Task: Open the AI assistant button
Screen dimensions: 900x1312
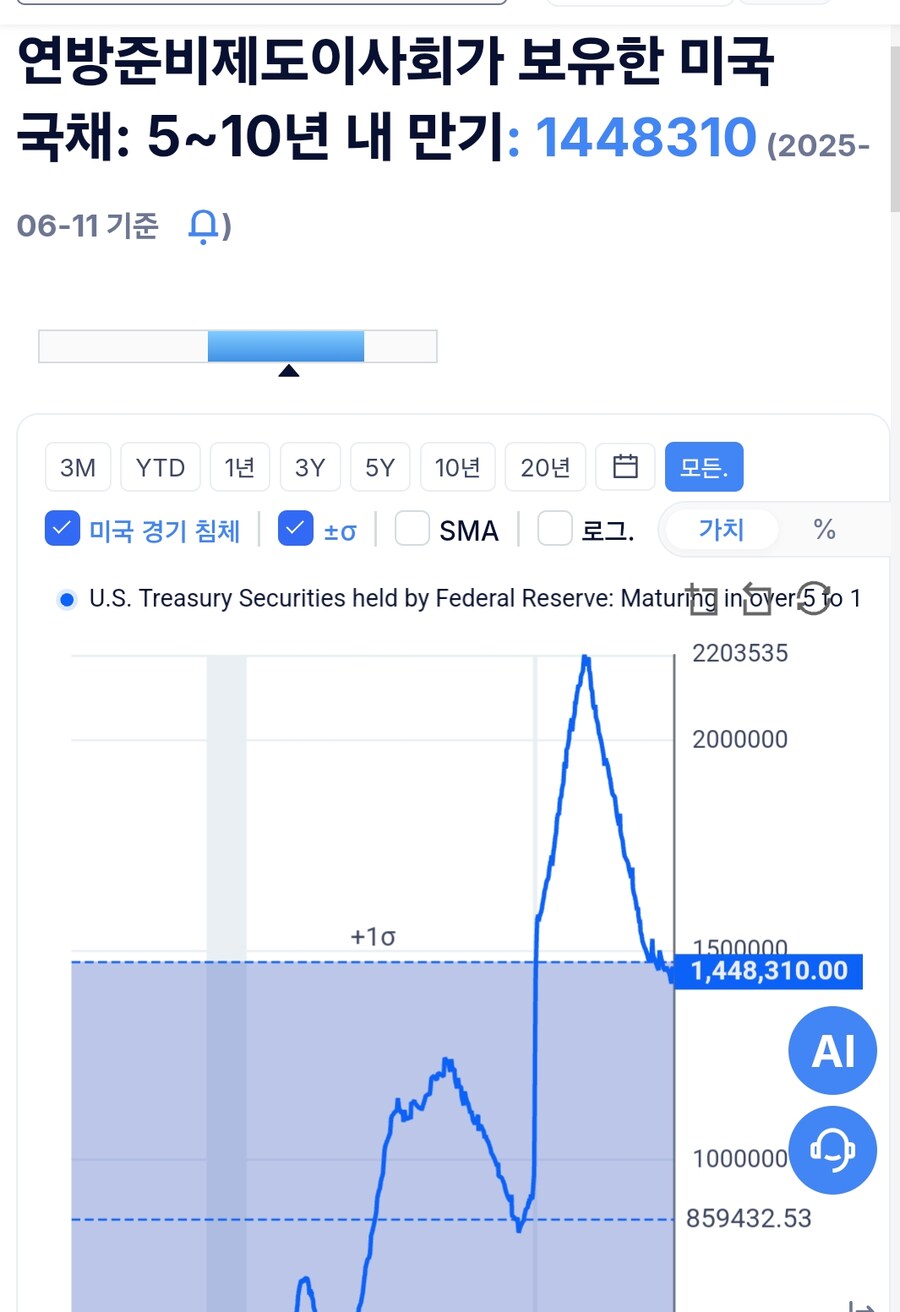Action: tap(832, 1051)
